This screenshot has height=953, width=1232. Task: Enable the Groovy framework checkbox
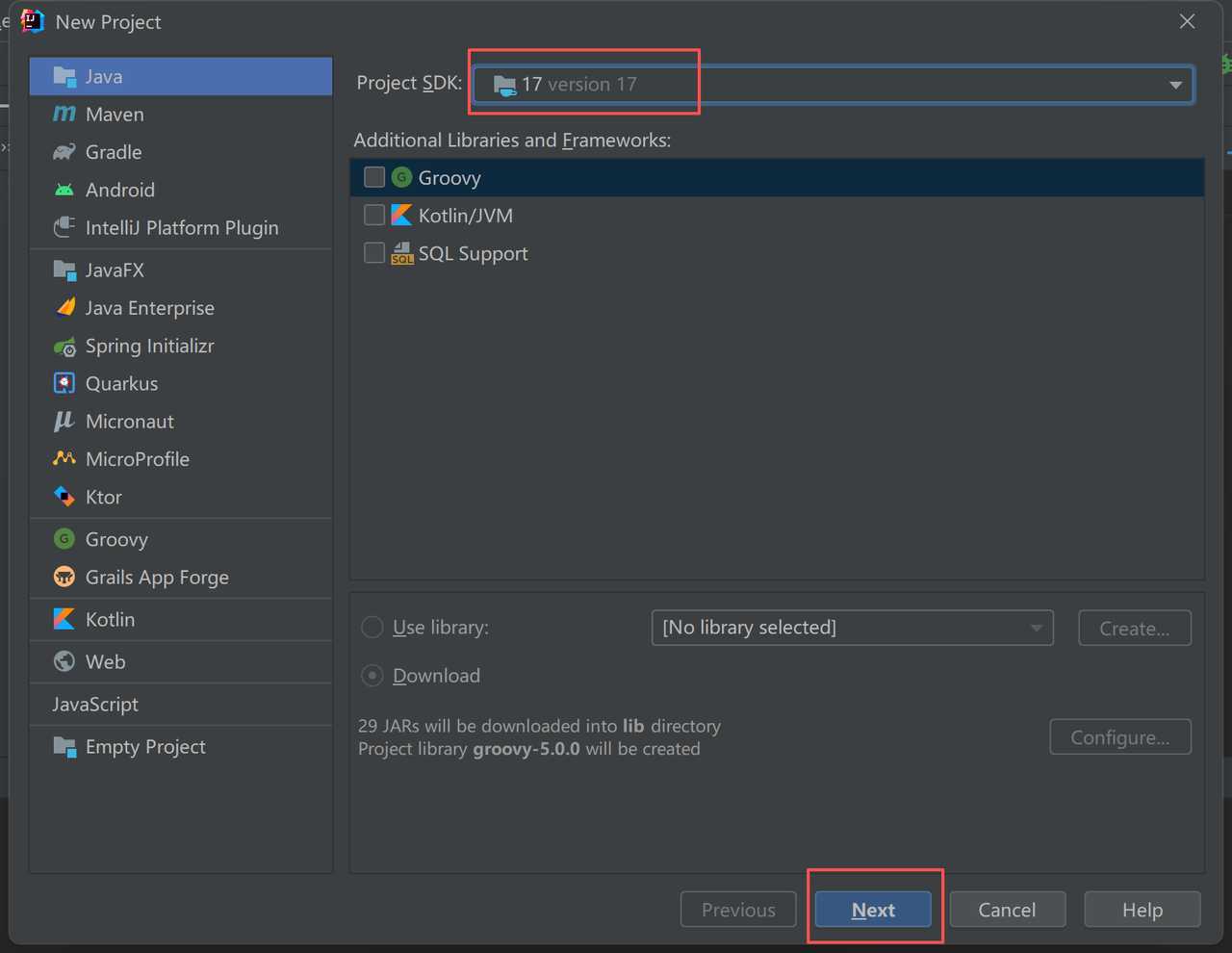[374, 177]
